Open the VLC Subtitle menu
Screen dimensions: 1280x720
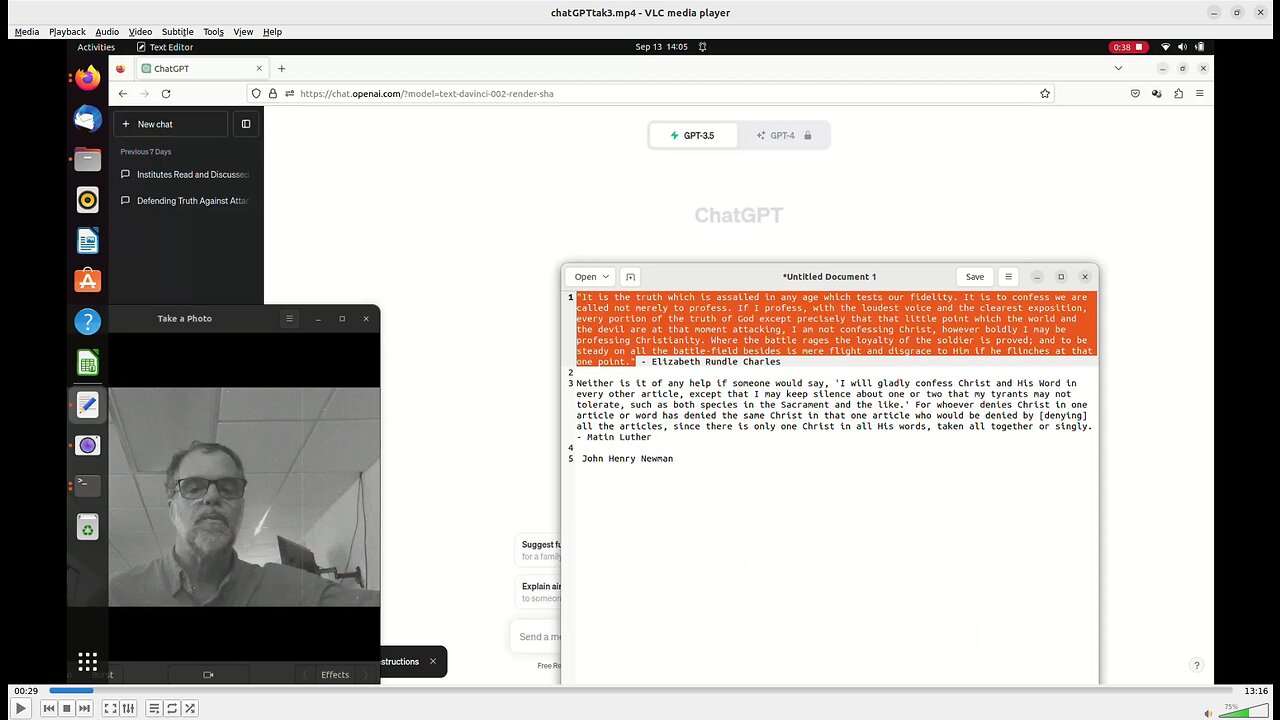[178, 32]
